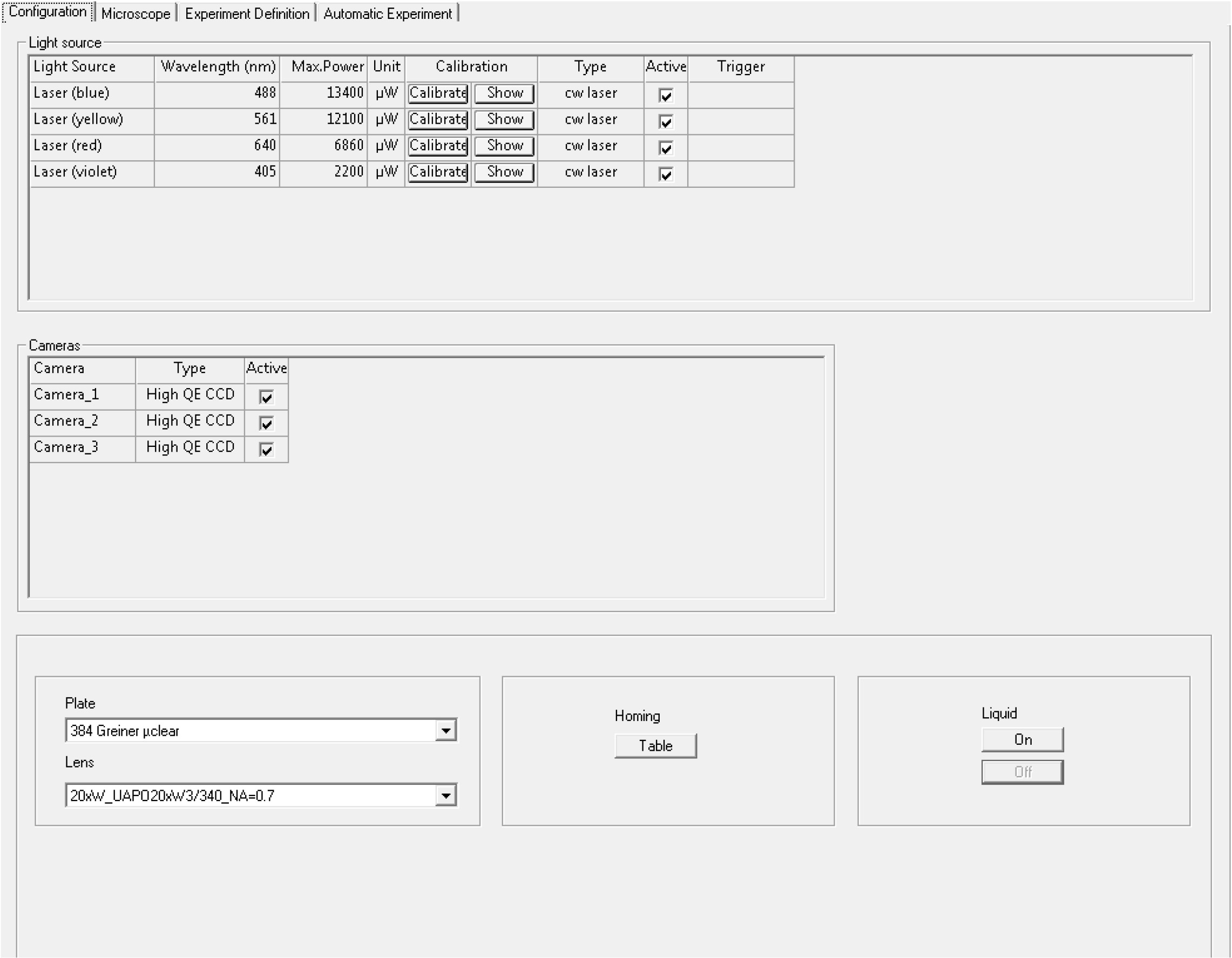Image resolution: width=1232 pixels, height=958 pixels.
Task: Toggle Camera_1 Active checkbox
Action: point(266,397)
